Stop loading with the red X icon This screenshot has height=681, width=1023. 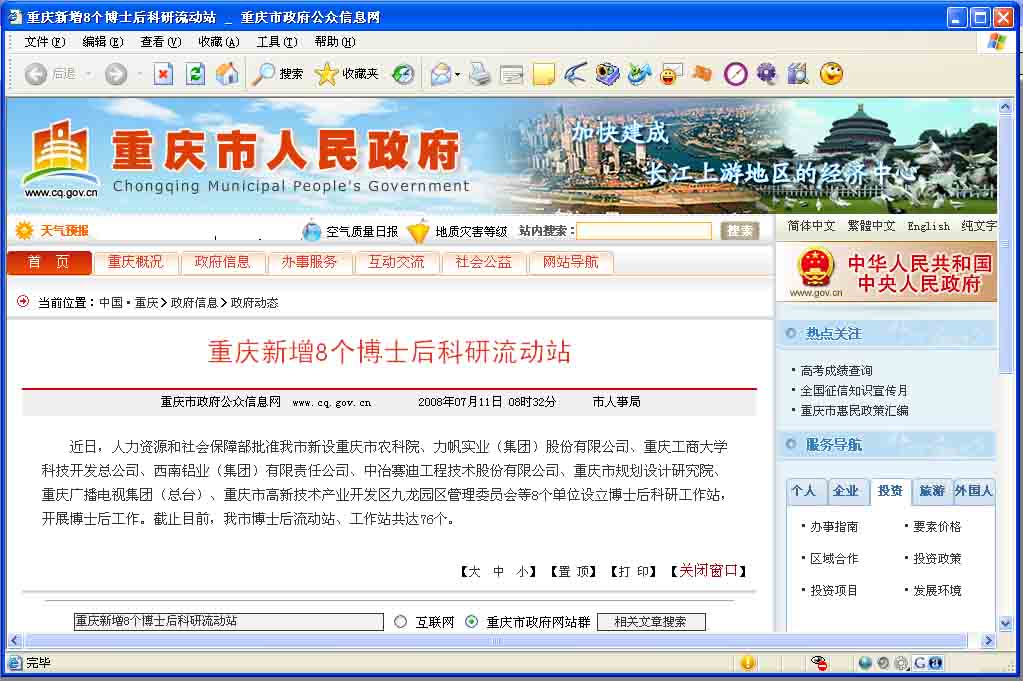pos(163,74)
